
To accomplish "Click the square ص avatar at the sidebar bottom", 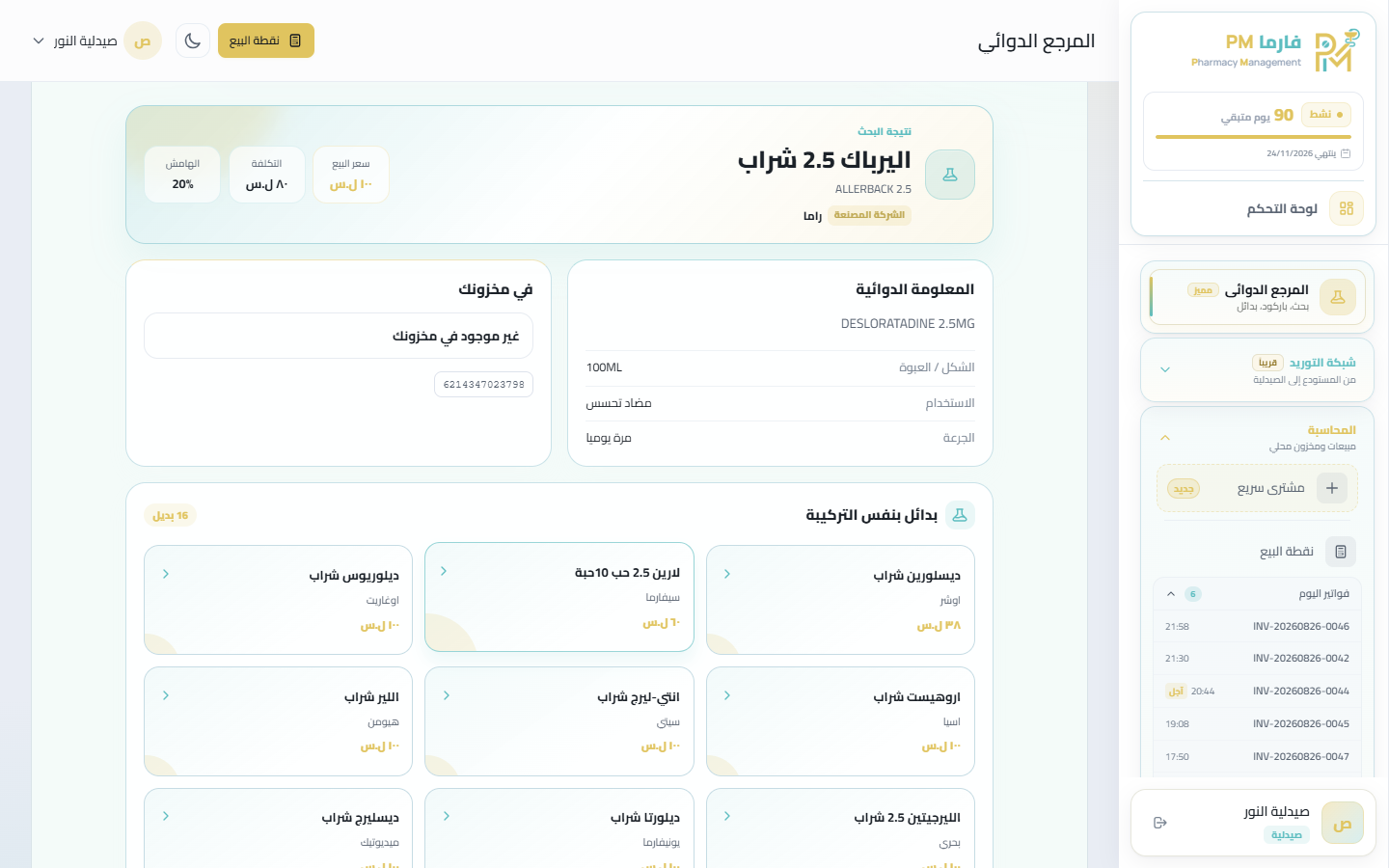I will pyautogui.click(x=1343, y=823).
